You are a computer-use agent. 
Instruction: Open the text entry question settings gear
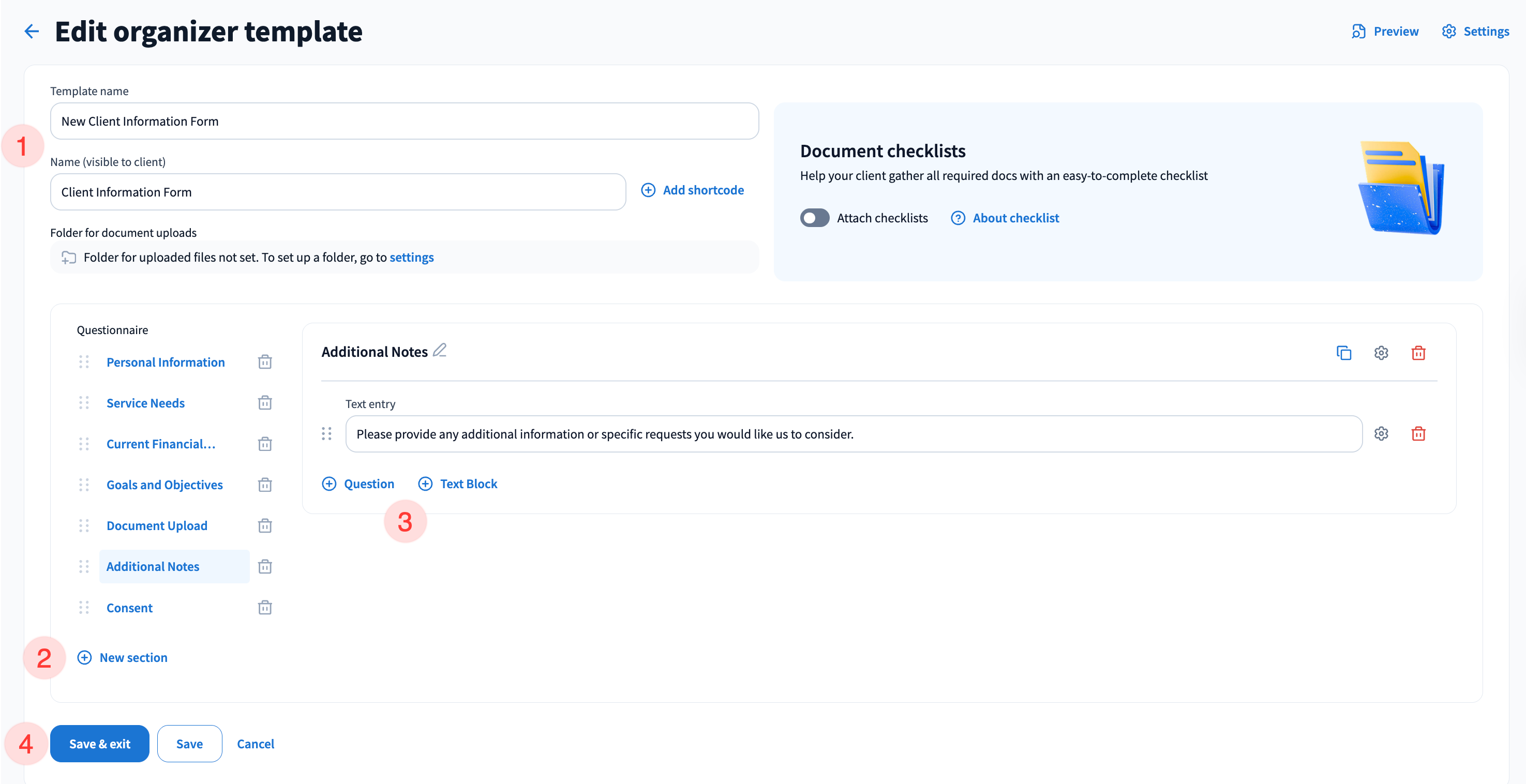tap(1381, 433)
